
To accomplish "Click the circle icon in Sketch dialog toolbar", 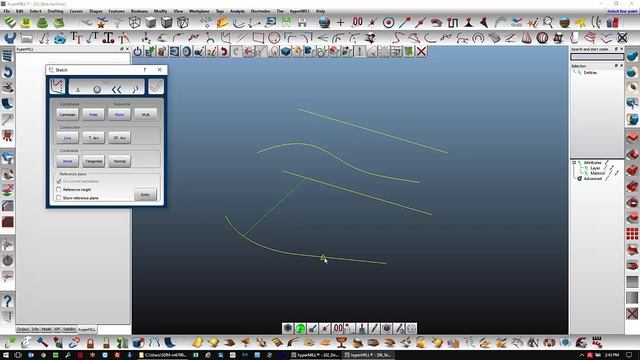I will pos(97,89).
